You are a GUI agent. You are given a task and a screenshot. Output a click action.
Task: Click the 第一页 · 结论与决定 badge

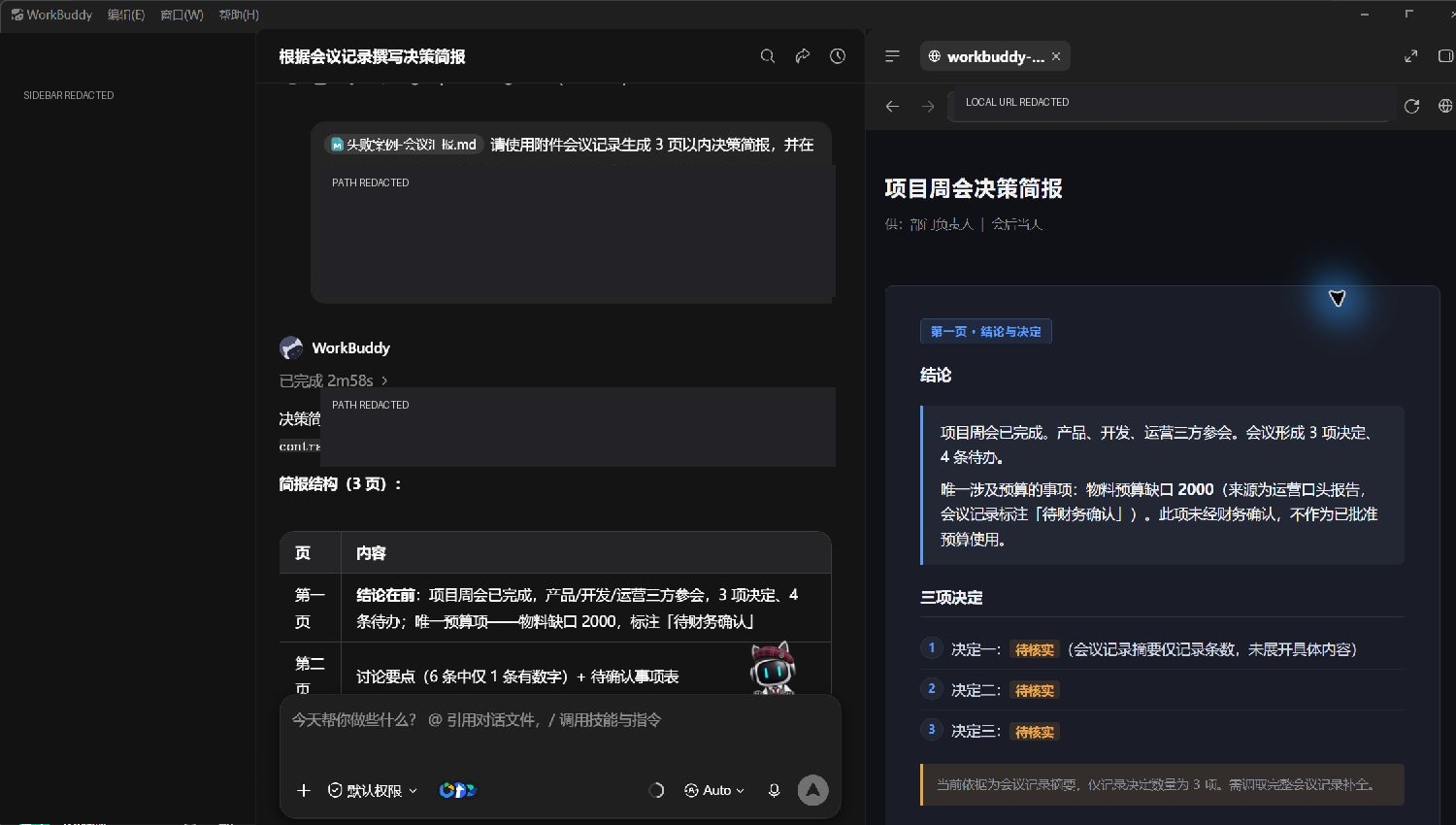[986, 332]
